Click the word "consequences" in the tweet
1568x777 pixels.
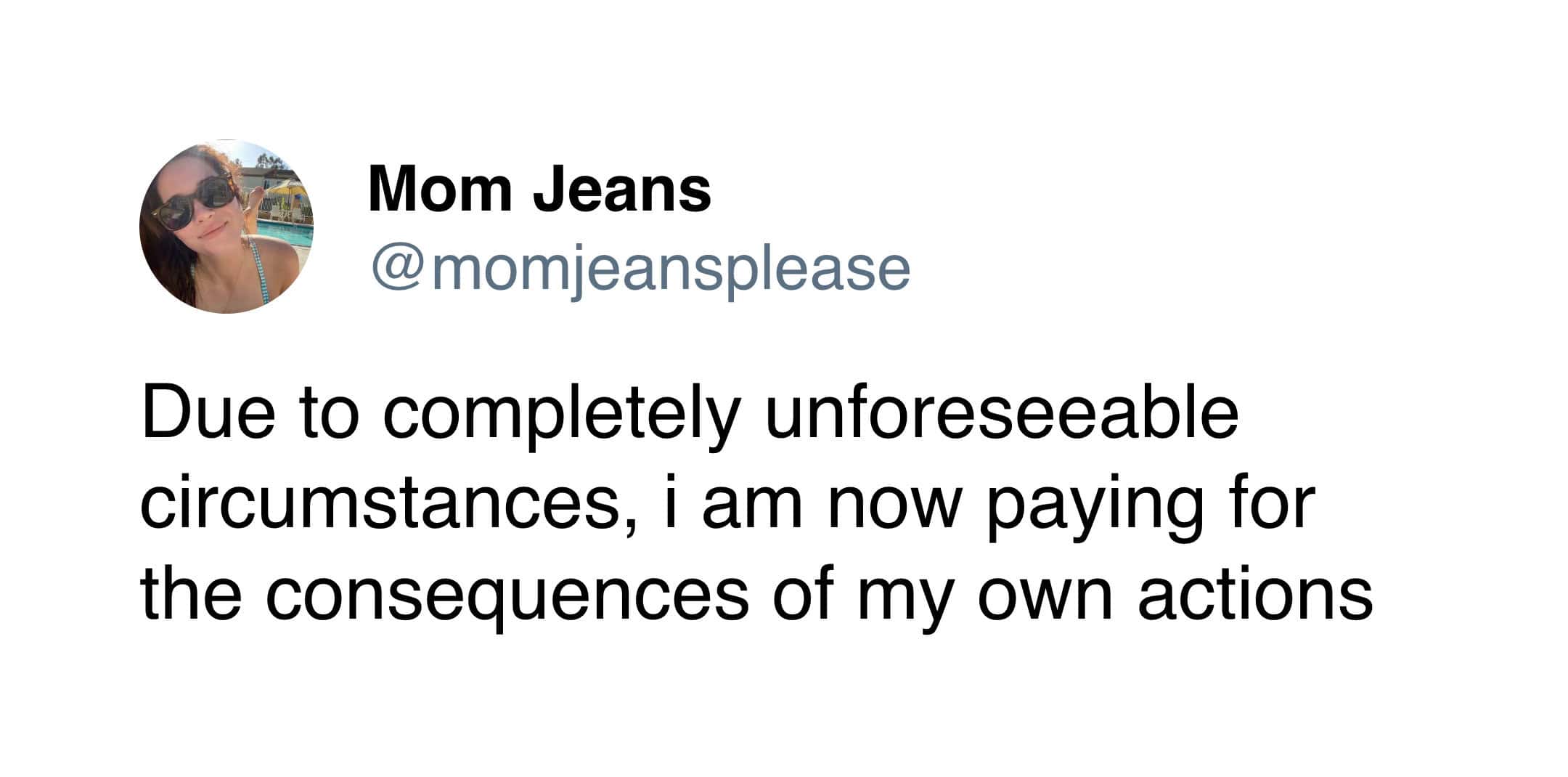(x=507, y=596)
